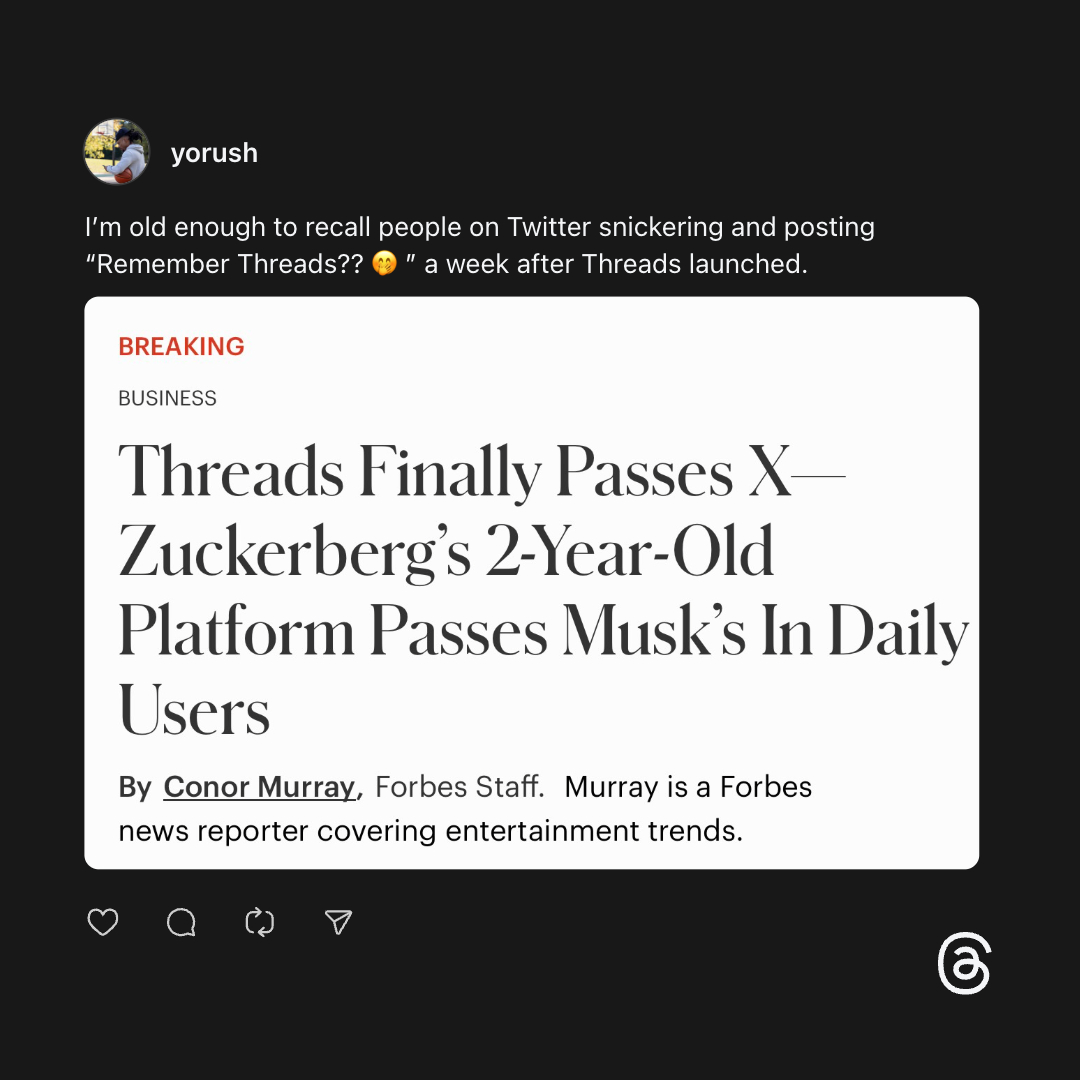Click the Forbes Staff byline text

coord(459,787)
